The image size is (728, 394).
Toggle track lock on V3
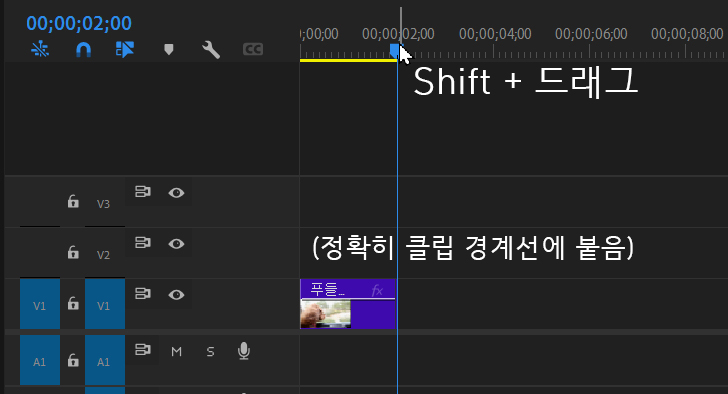point(73,201)
